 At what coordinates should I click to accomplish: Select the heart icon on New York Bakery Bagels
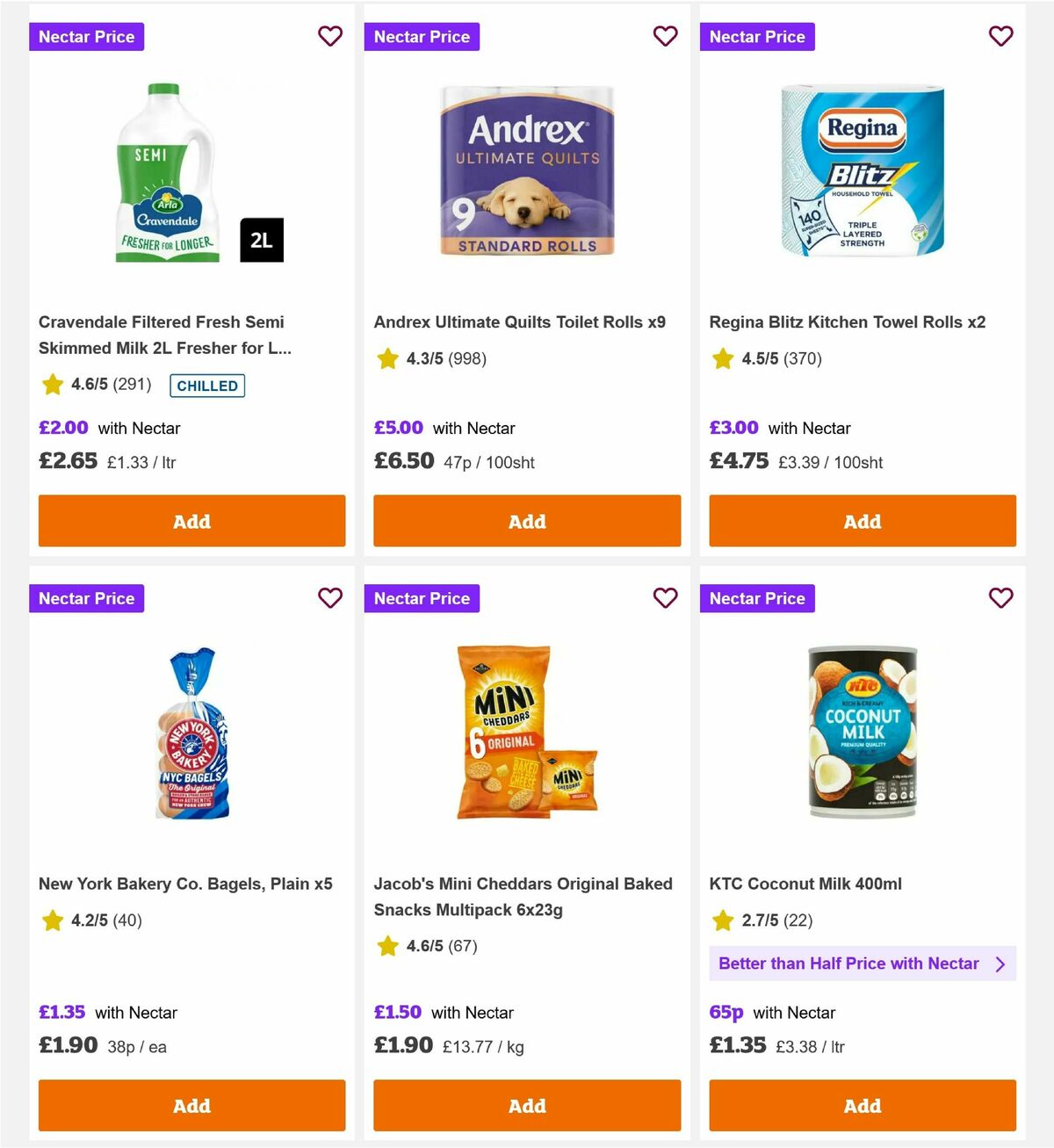click(330, 598)
